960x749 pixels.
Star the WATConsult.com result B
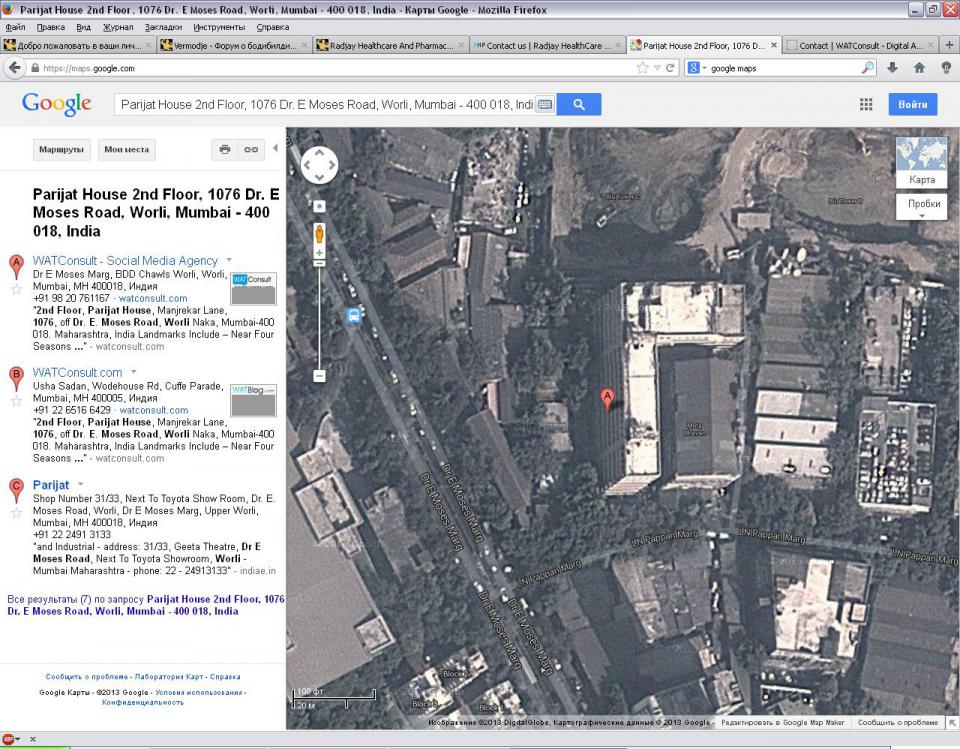click(x=16, y=402)
